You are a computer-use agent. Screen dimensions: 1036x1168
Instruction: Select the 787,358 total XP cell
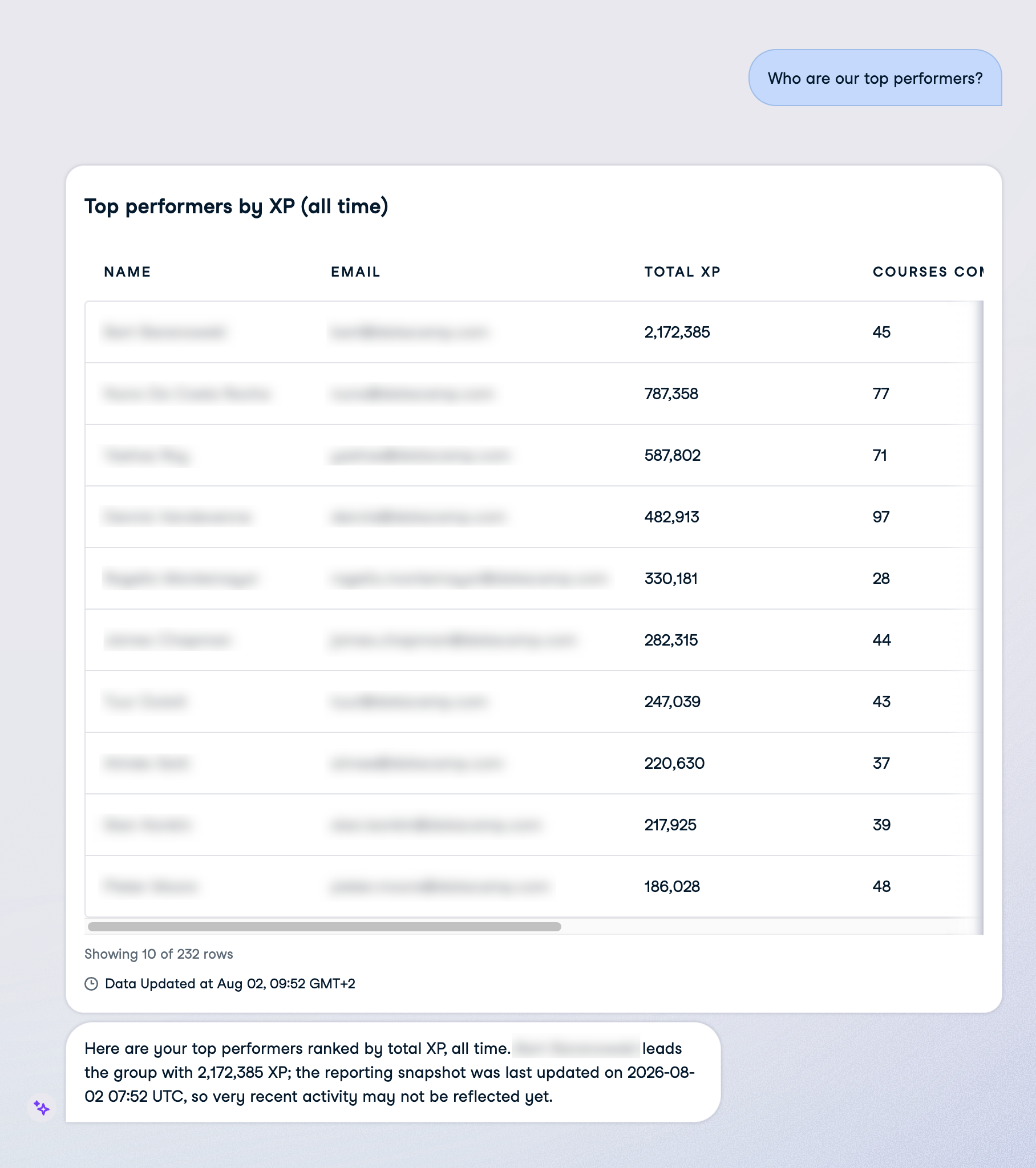[671, 394]
